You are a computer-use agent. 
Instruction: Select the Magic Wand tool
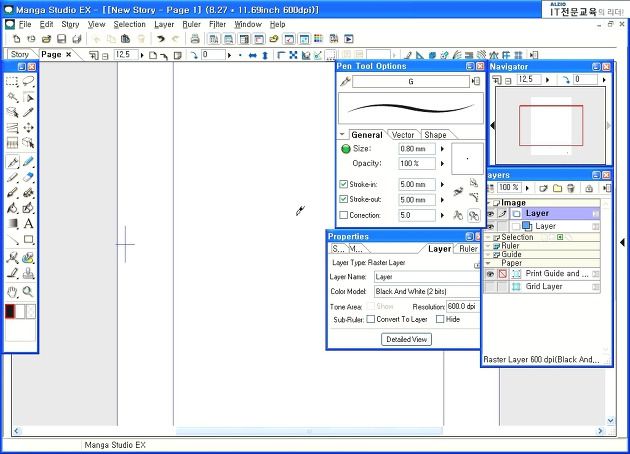(x=12, y=97)
